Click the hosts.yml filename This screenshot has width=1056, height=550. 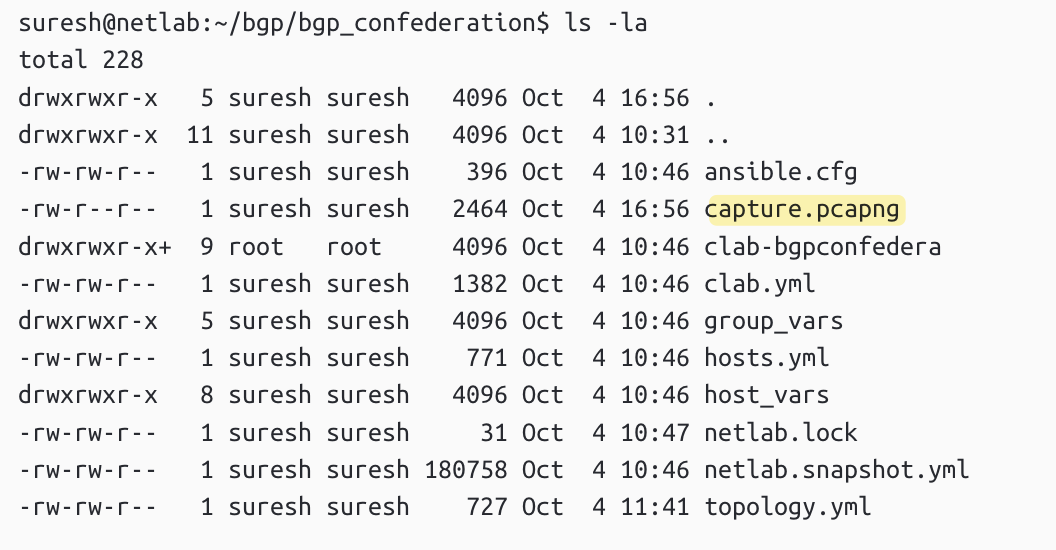tap(767, 358)
